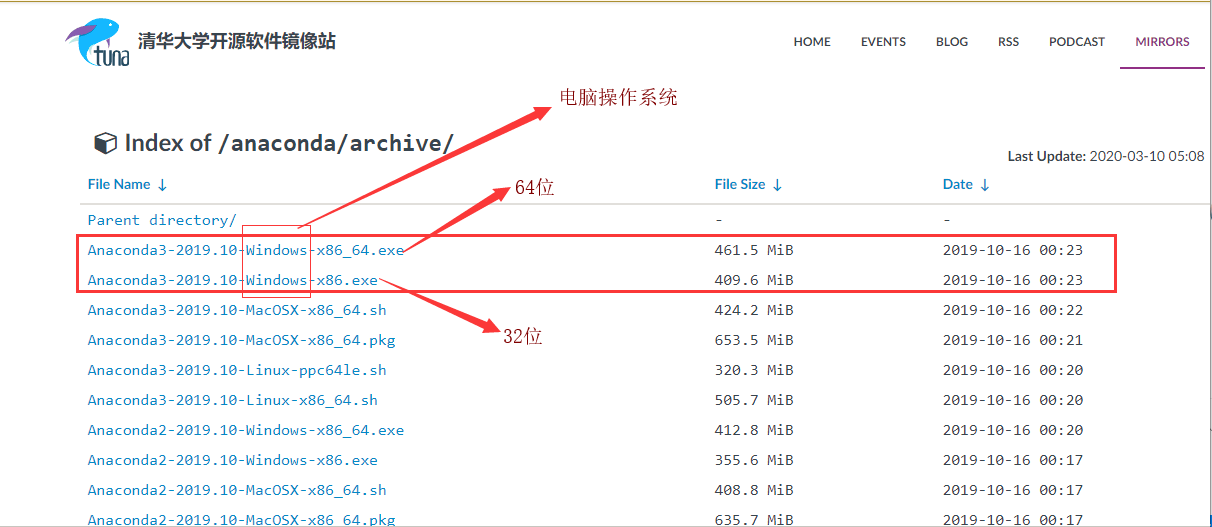Open the RSS menu item
This screenshot has height=527, width=1212.
tap(1008, 42)
